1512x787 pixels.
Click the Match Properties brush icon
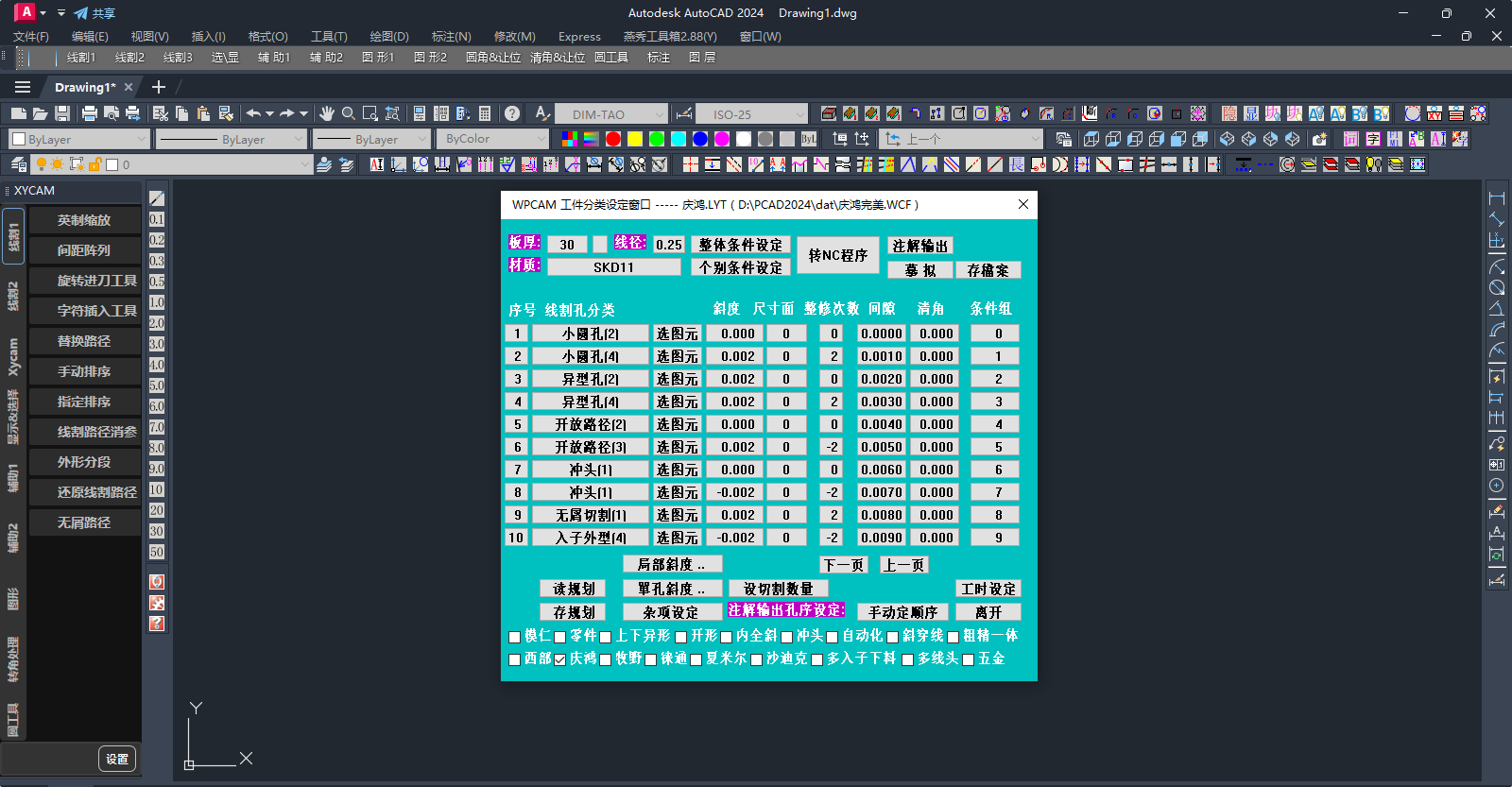pos(226,113)
